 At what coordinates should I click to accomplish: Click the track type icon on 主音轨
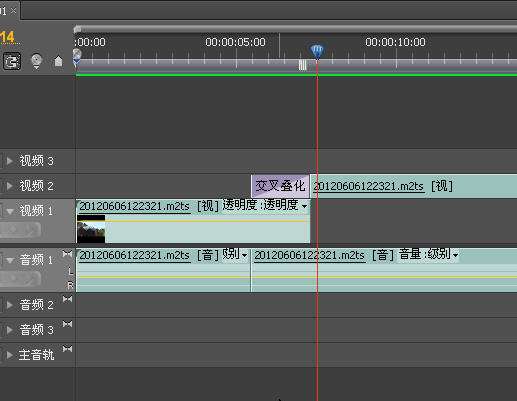[67, 349]
